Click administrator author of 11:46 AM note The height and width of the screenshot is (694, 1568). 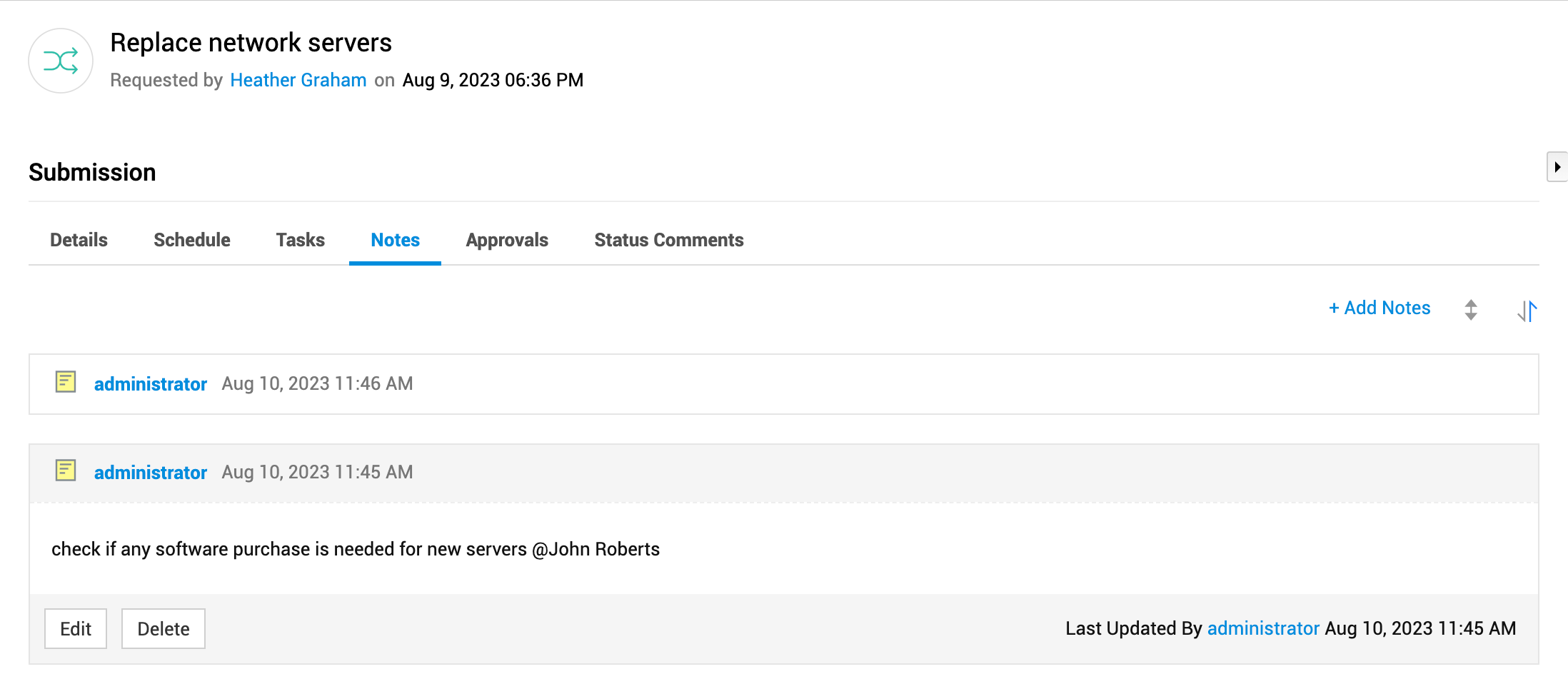click(x=150, y=384)
